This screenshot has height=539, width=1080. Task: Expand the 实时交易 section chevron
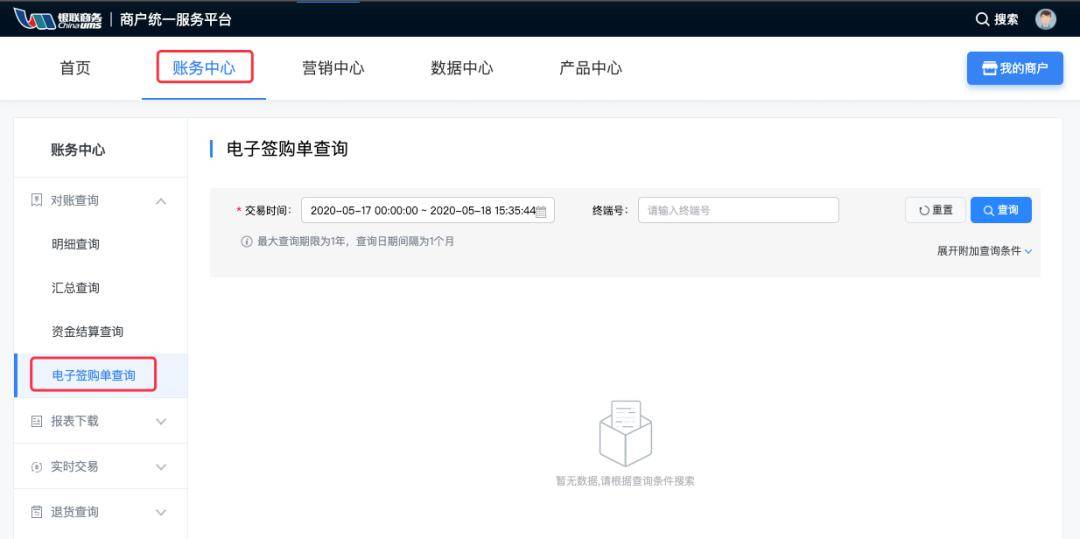[x=161, y=467]
